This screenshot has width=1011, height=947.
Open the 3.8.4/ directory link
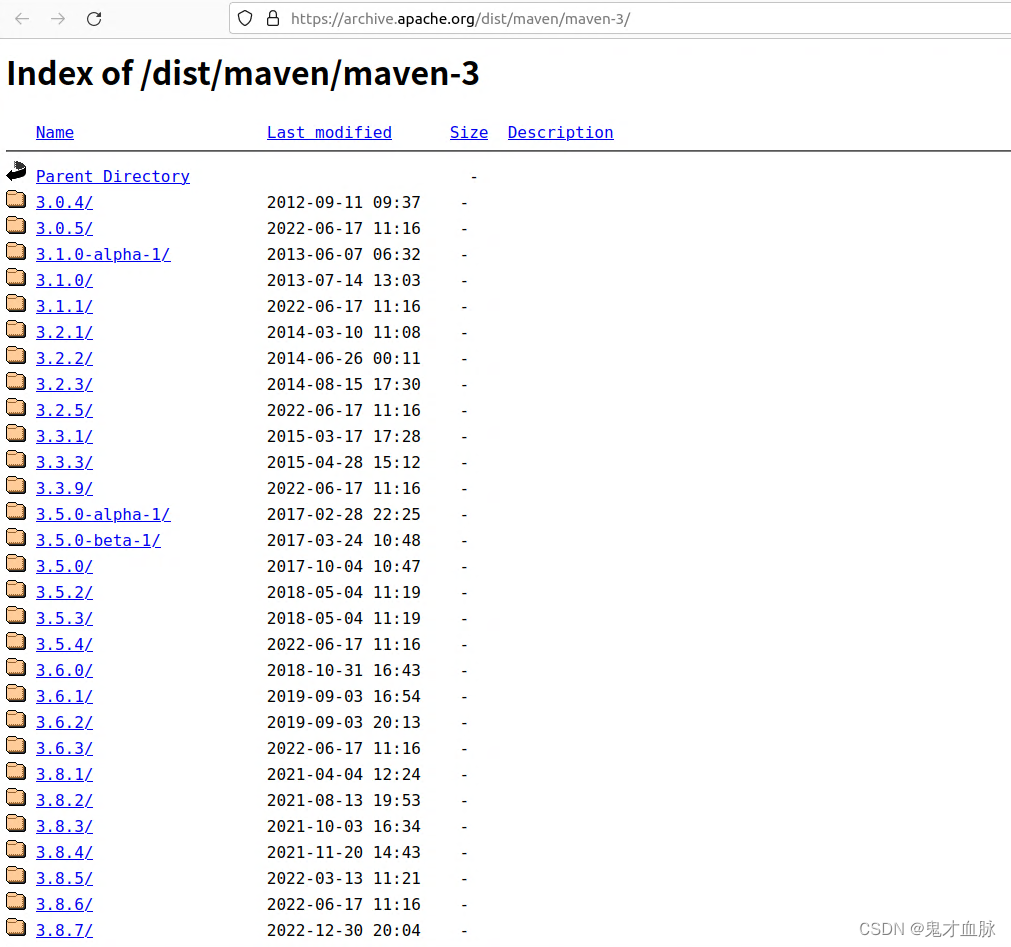pos(64,852)
